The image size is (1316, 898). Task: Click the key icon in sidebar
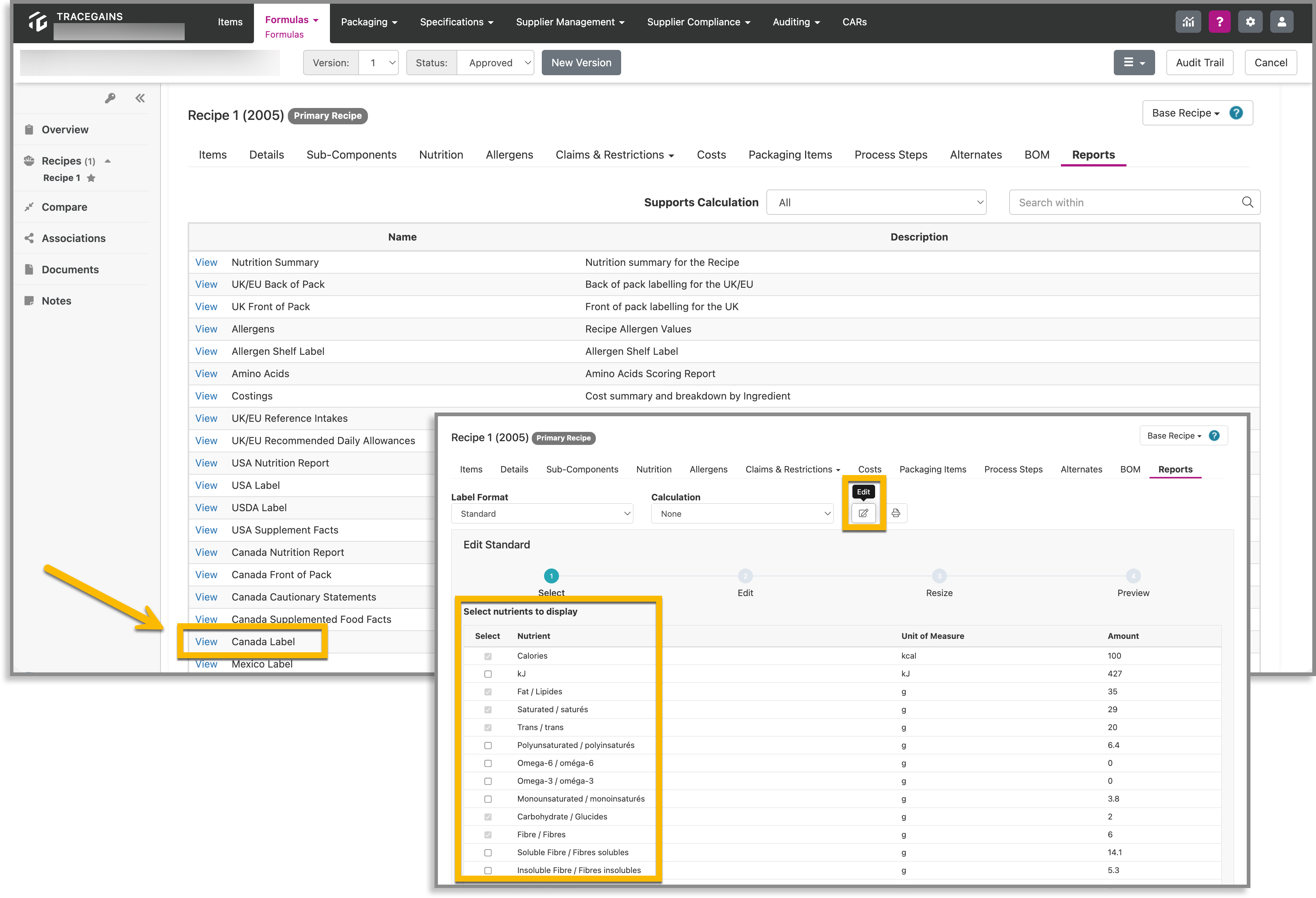click(x=110, y=99)
